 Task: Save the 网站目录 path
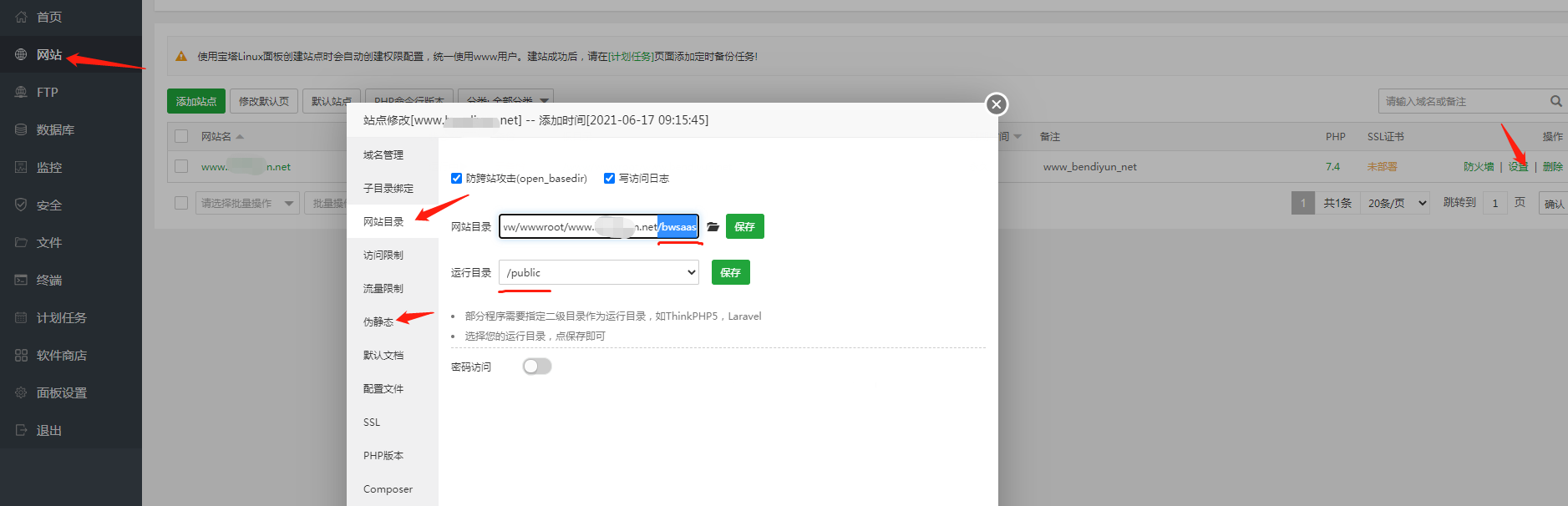point(745,226)
